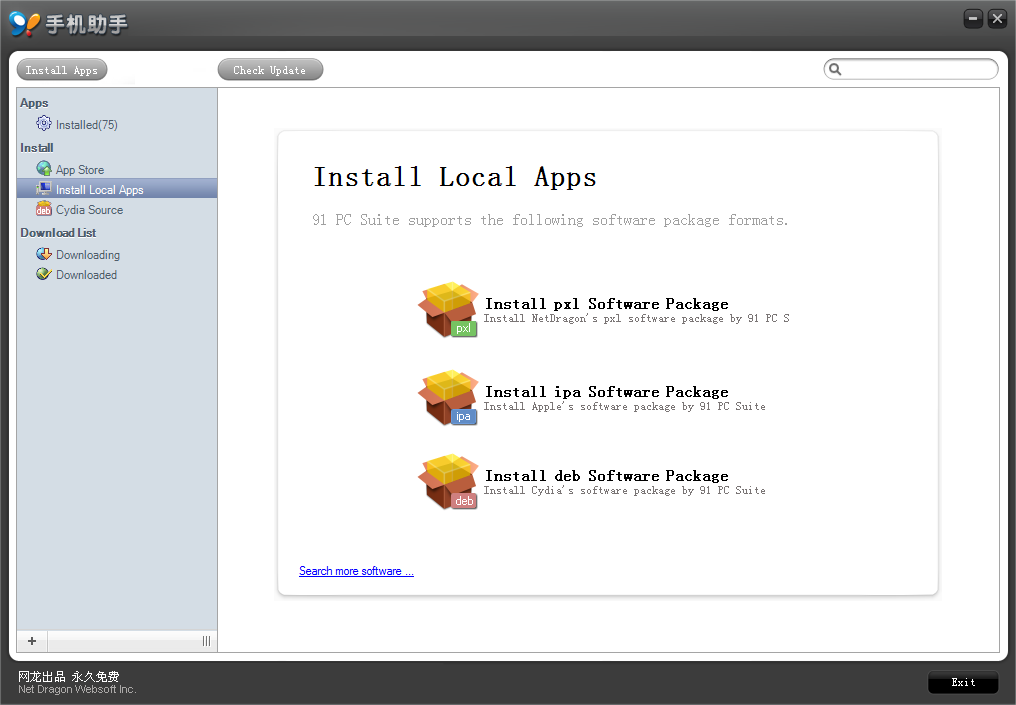Open the Check Update tab
1016x705 pixels.
coord(270,70)
